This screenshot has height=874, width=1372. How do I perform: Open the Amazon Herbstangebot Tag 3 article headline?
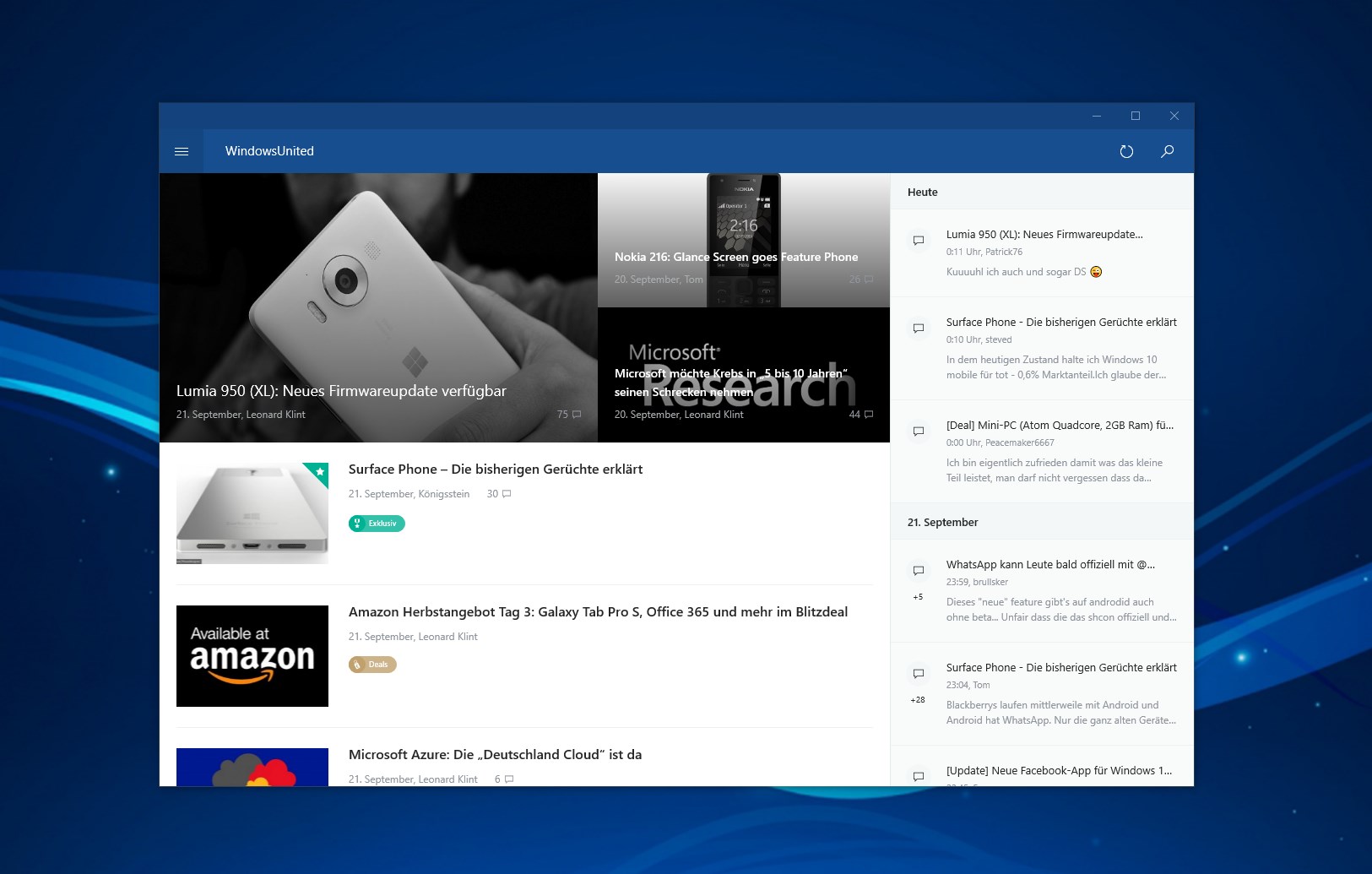[x=598, y=612]
